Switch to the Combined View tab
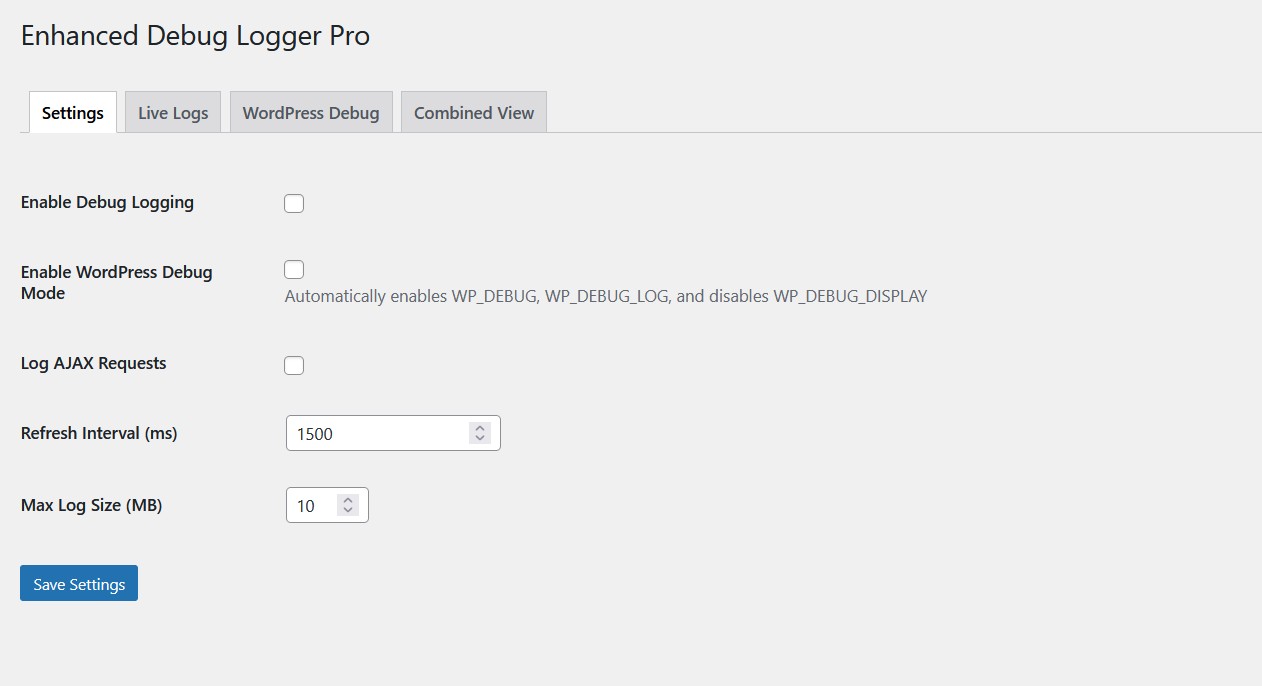1262x686 pixels. (474, 112)
